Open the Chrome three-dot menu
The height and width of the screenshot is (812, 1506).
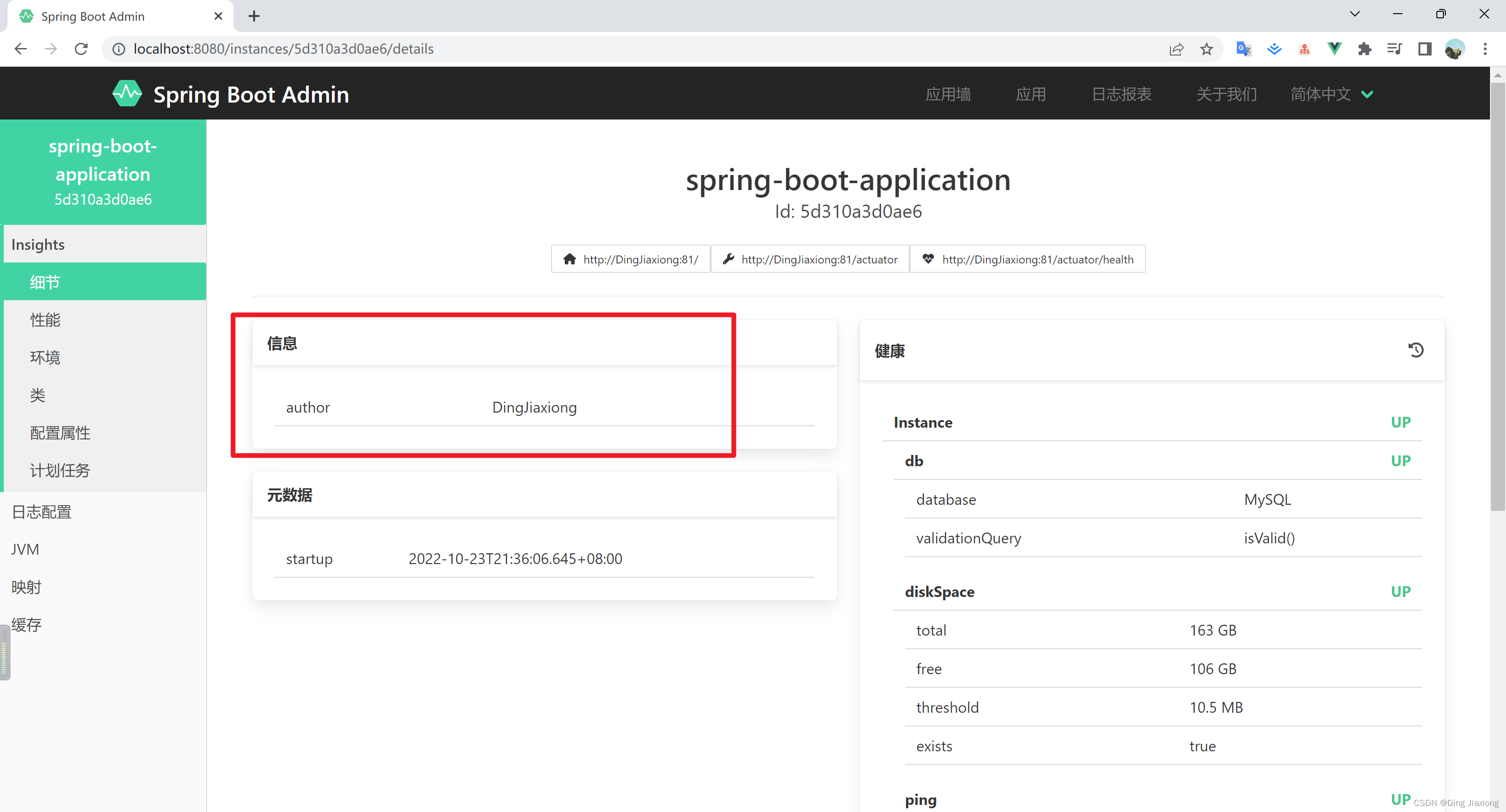pos(1485,49)
